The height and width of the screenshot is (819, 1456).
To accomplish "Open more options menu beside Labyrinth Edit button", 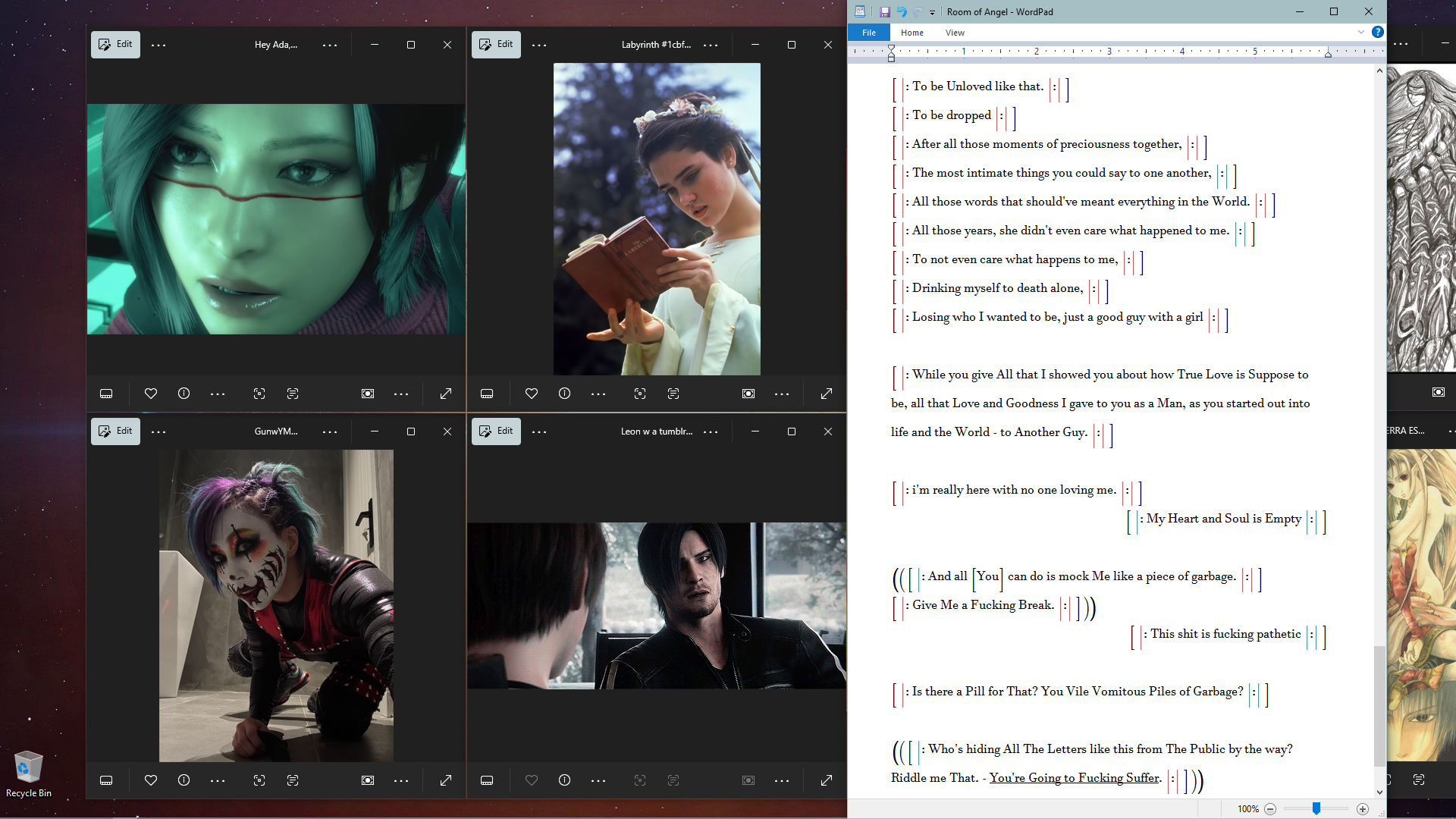I will (539, 45).
